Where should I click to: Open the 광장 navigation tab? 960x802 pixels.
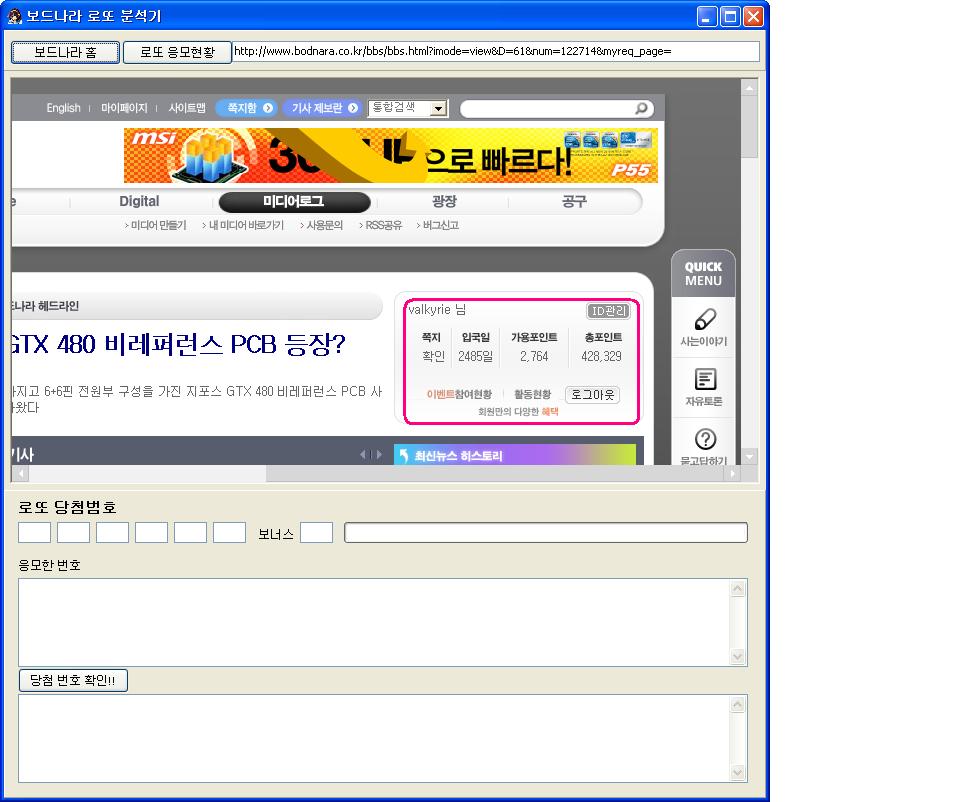[x=444, y=202]
